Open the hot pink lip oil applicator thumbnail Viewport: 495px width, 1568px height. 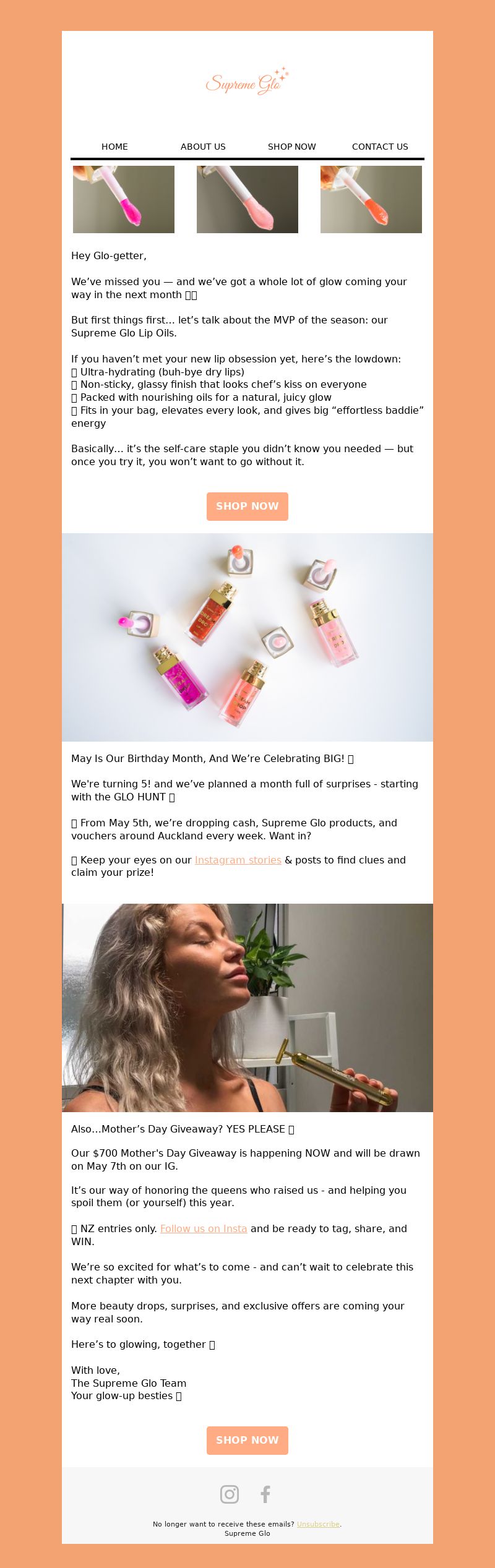point(124,199)
